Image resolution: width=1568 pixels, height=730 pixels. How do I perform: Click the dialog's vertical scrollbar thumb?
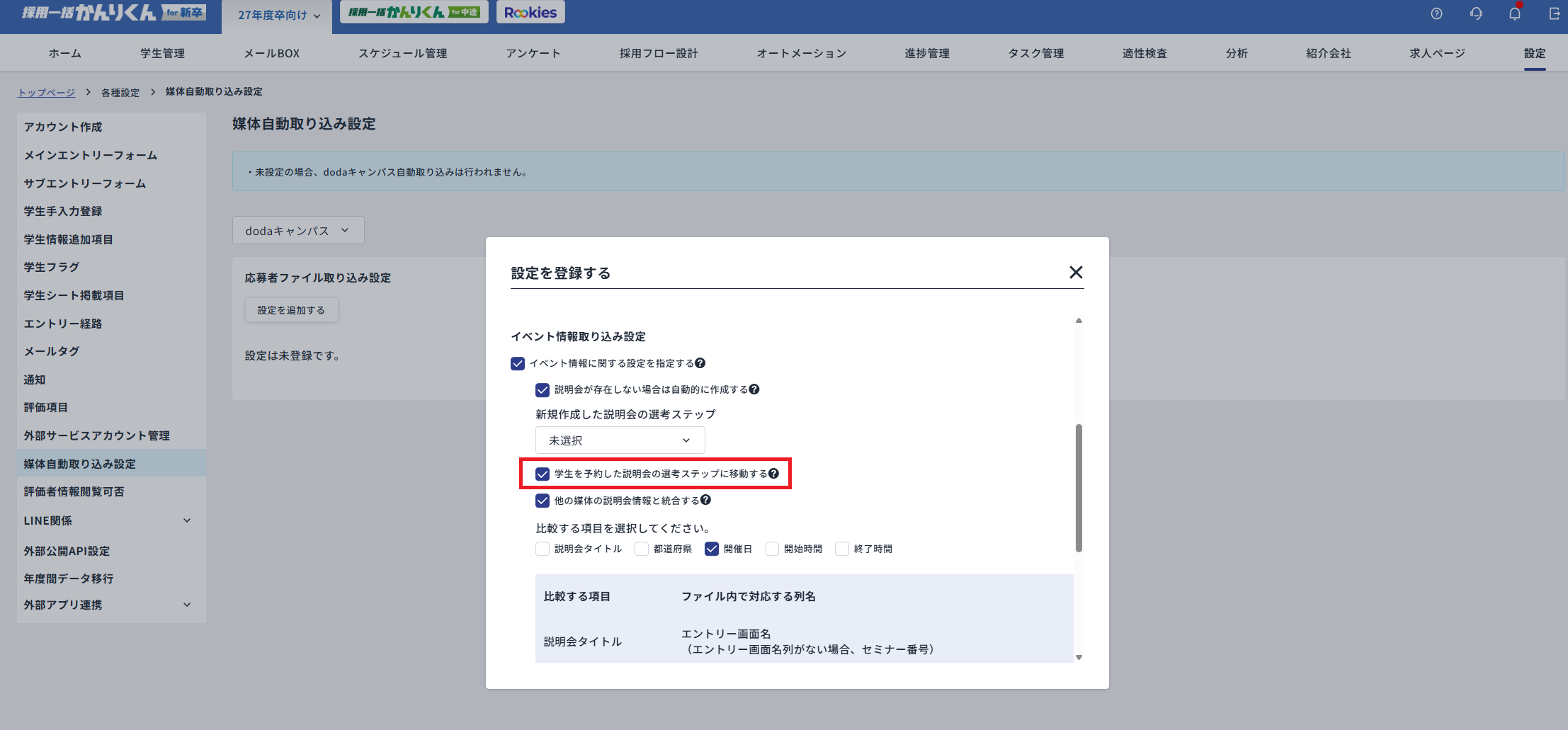(x=1079, y=487)
